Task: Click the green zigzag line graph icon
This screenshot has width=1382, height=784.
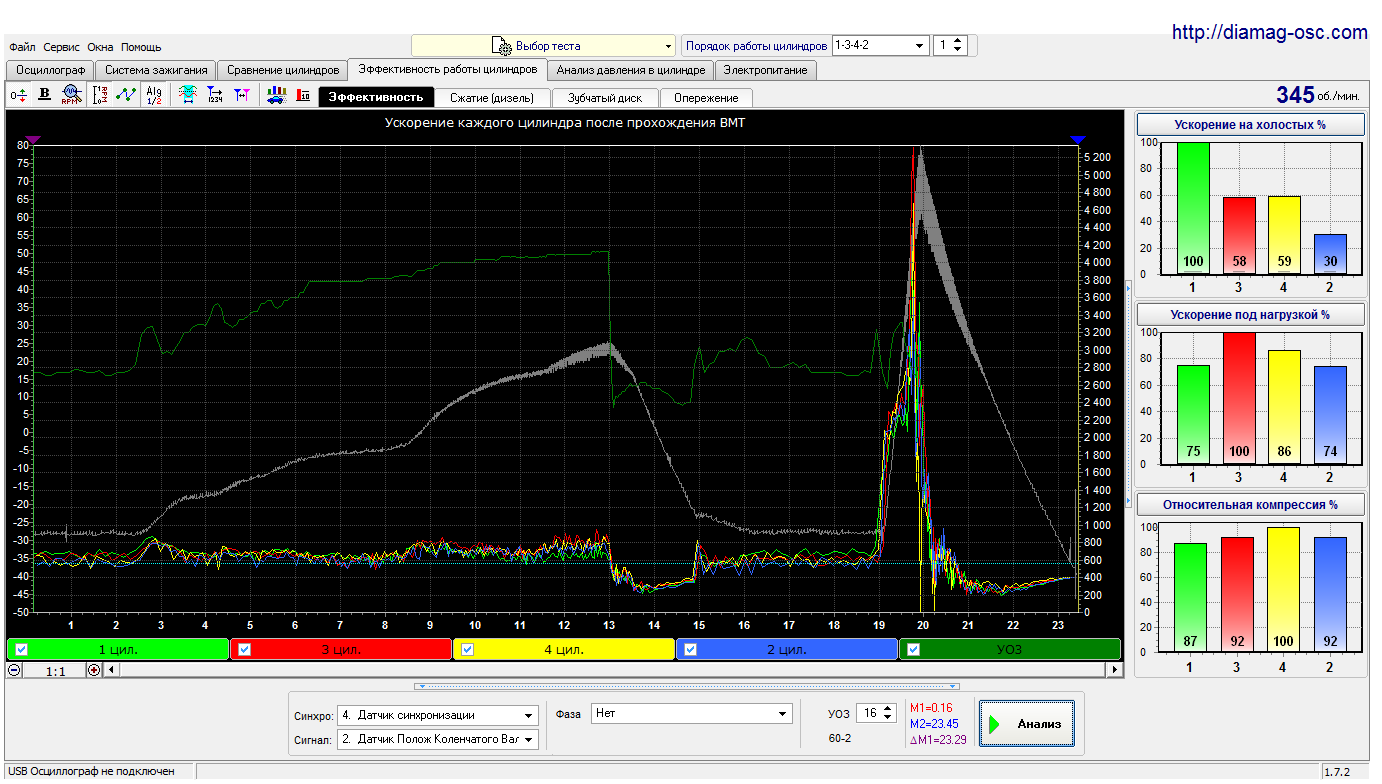Action: (x=126, y=95)
